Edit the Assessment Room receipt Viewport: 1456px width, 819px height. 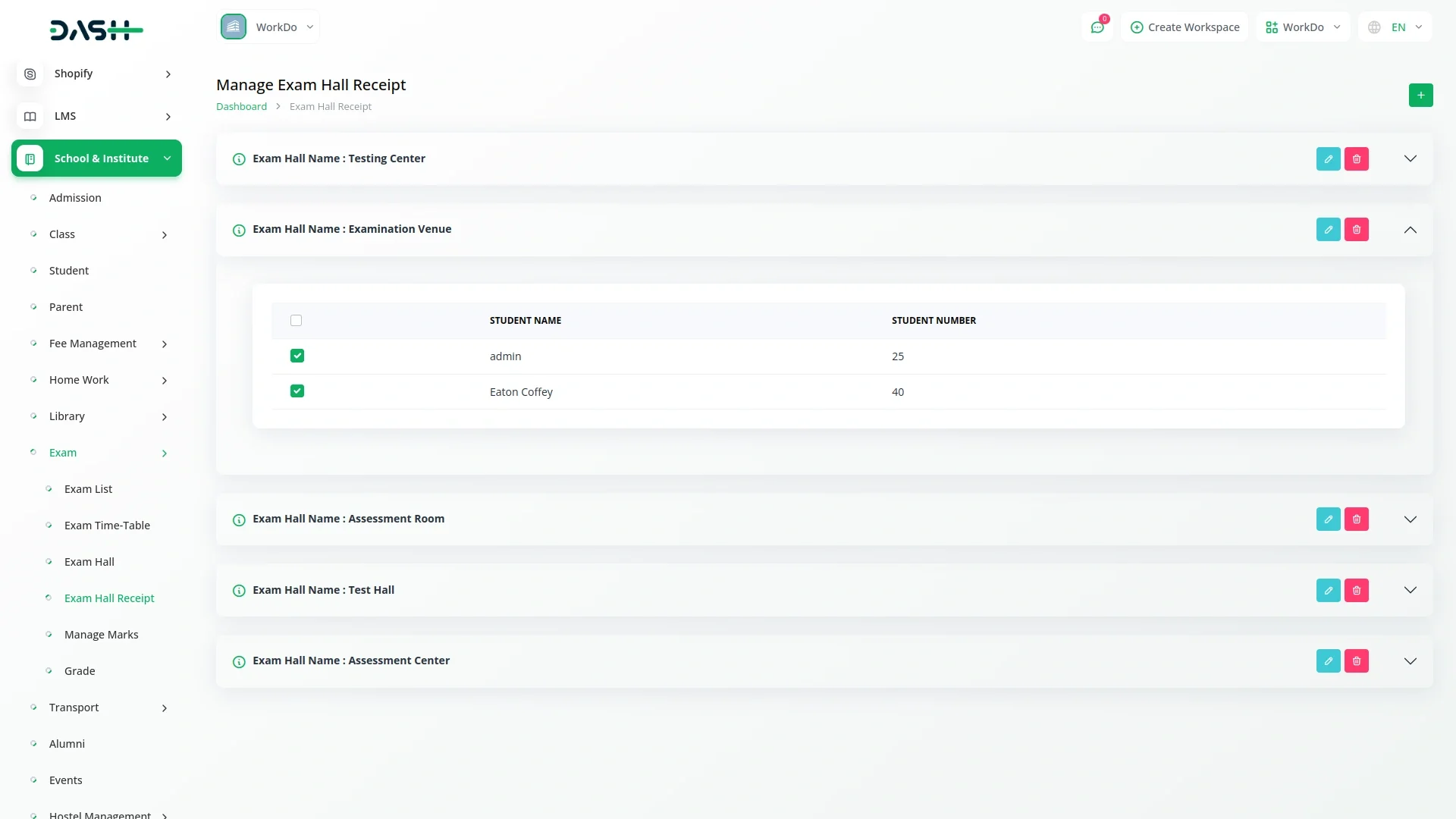(1328, 519)
